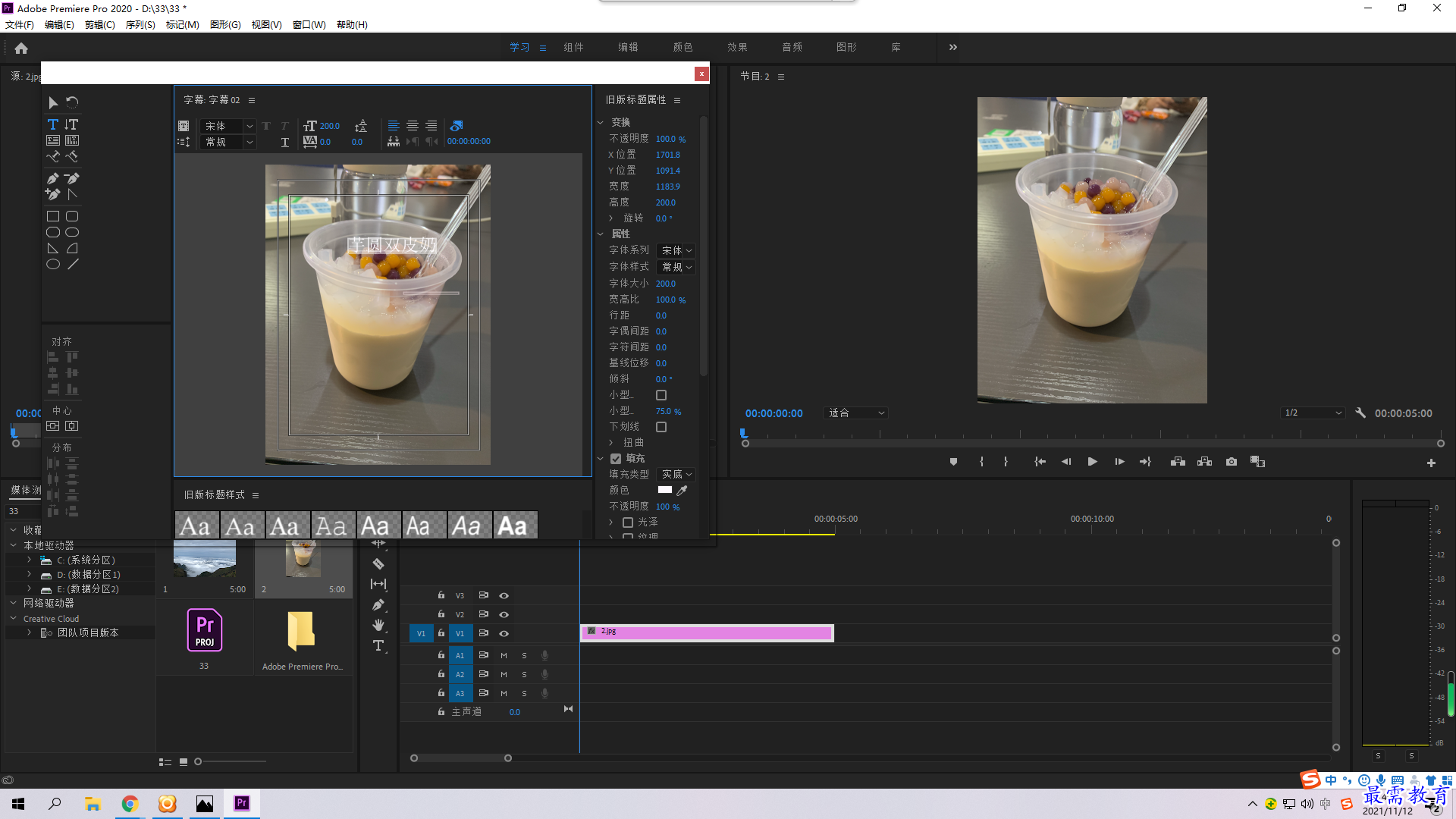Select the Razor tool in timeline toolbar
Viewport: 1456px width, 819px height.
pyautogui.click(x=378, y=563)
